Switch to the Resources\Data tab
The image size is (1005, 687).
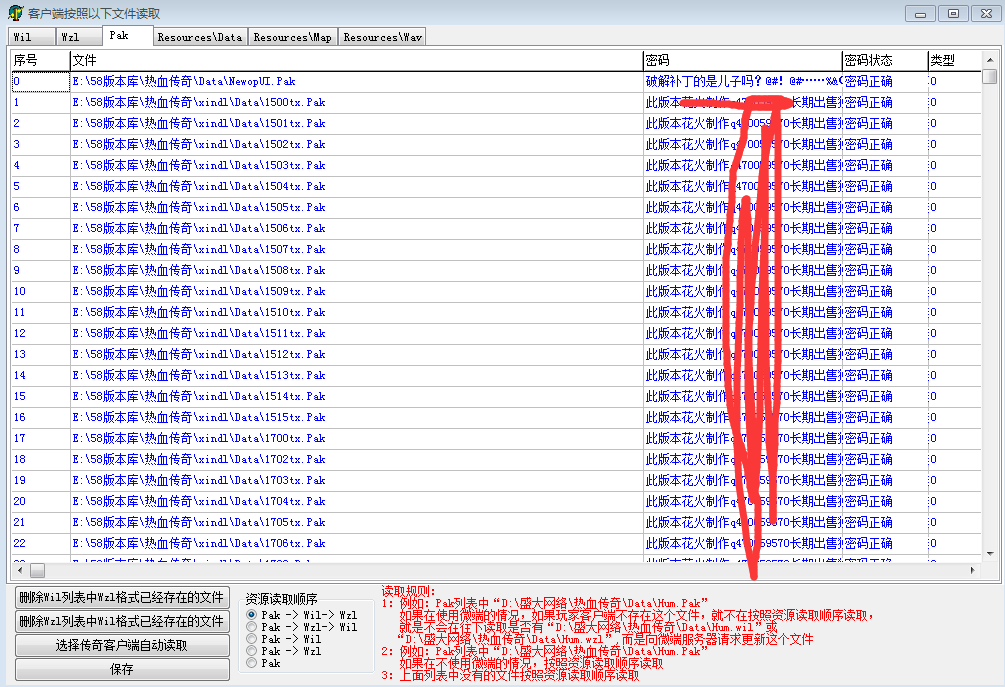(x=199, y=37)
